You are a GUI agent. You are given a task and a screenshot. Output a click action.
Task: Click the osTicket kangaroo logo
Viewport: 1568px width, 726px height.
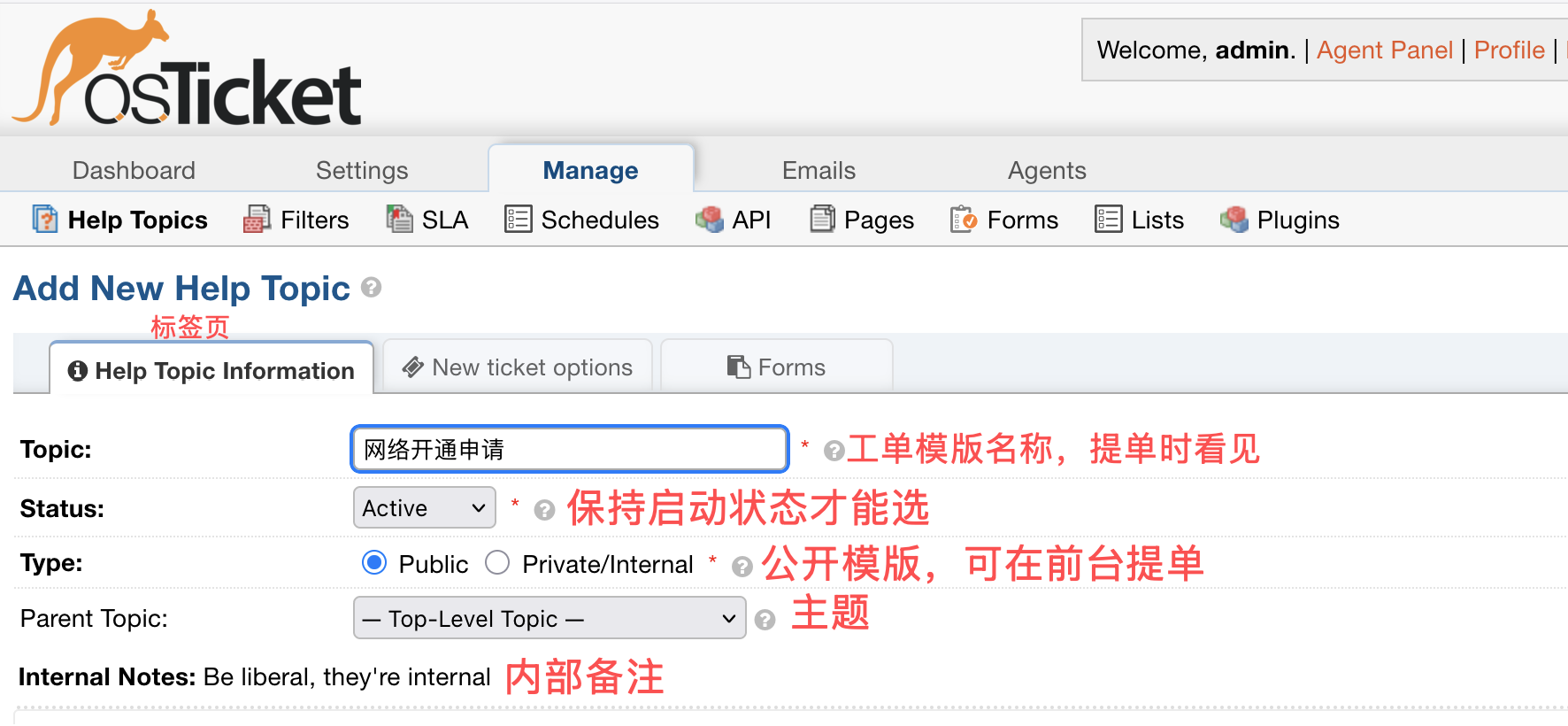[188, 71]
